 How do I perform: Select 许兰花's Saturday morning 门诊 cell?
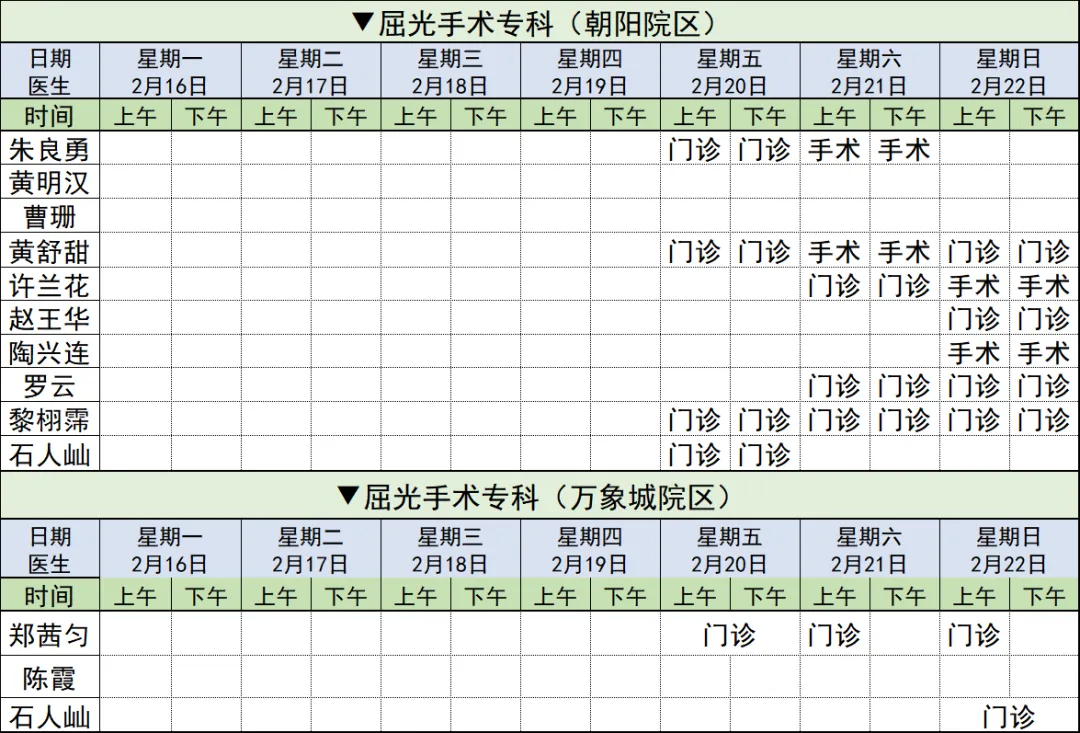tap(834, 285)
